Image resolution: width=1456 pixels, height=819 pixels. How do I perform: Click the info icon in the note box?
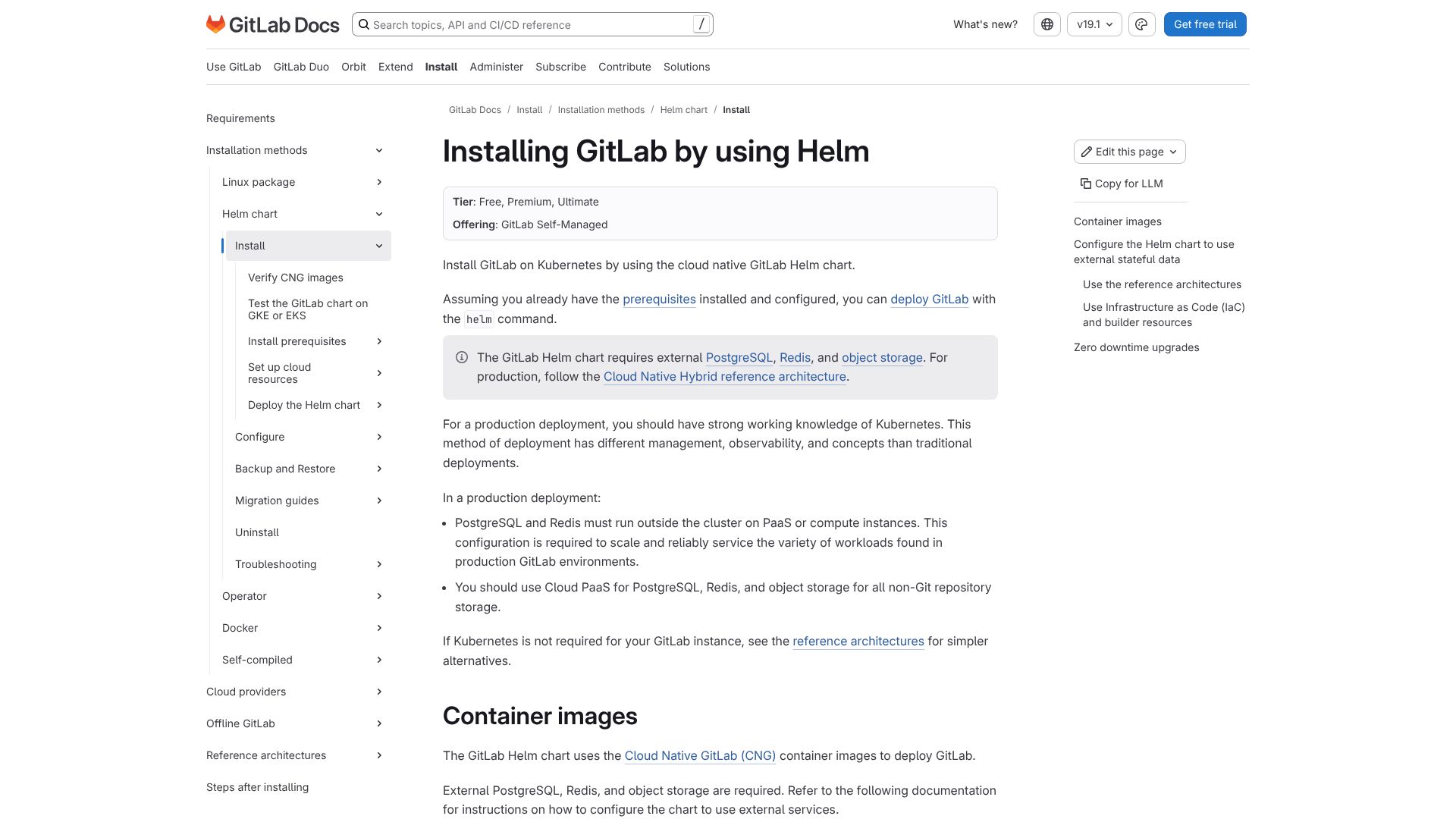pos(462,357)
